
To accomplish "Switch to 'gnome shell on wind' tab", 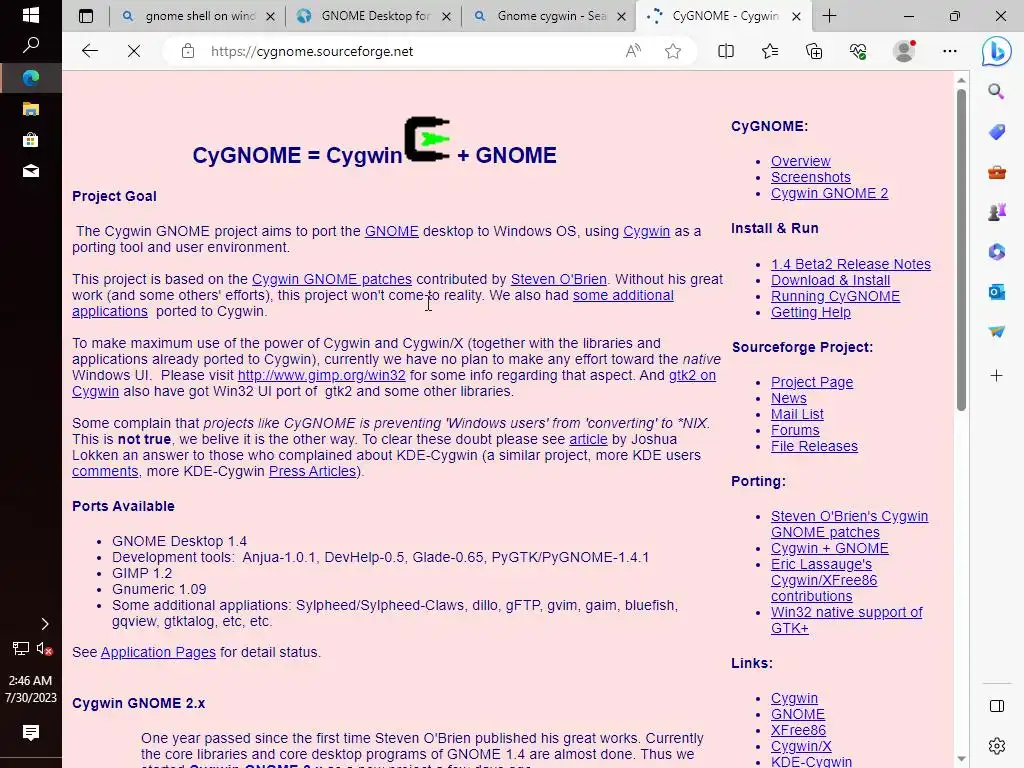I will 199,16.
